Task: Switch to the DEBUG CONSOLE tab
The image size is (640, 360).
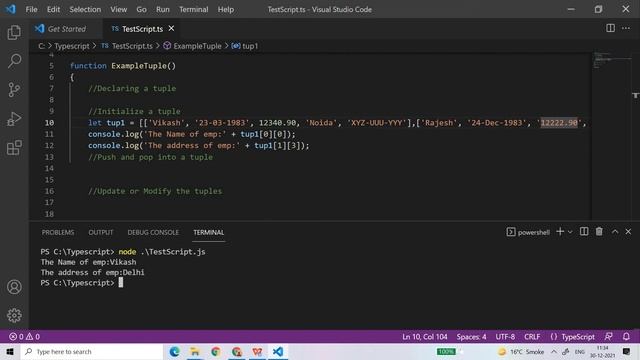Action: click(153, 232)
